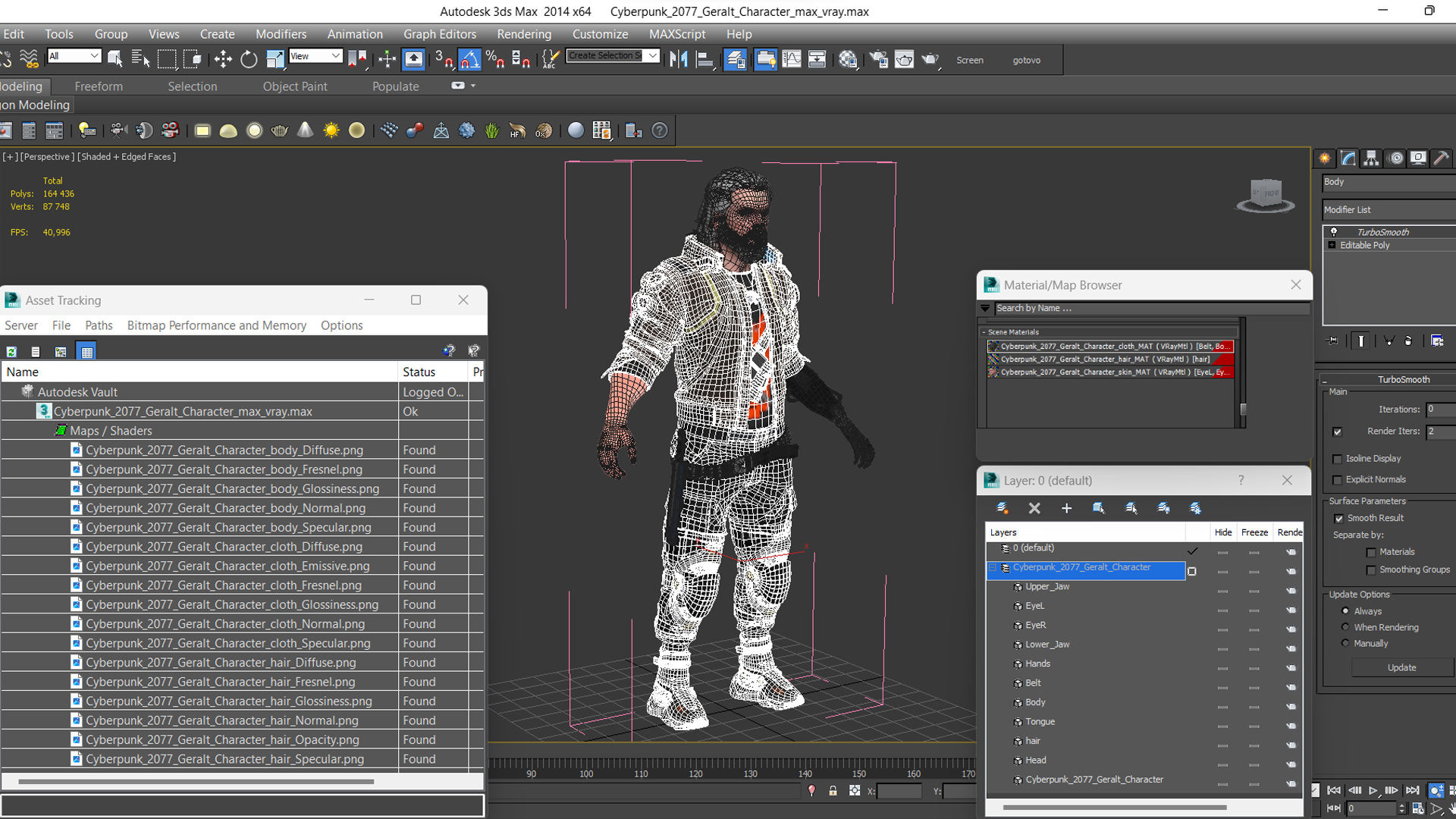Image resolution: width=1456 pixels, height=819 pixels.
Task: Select the Move tool in main toolbar
Action: [x=223, y=59]
